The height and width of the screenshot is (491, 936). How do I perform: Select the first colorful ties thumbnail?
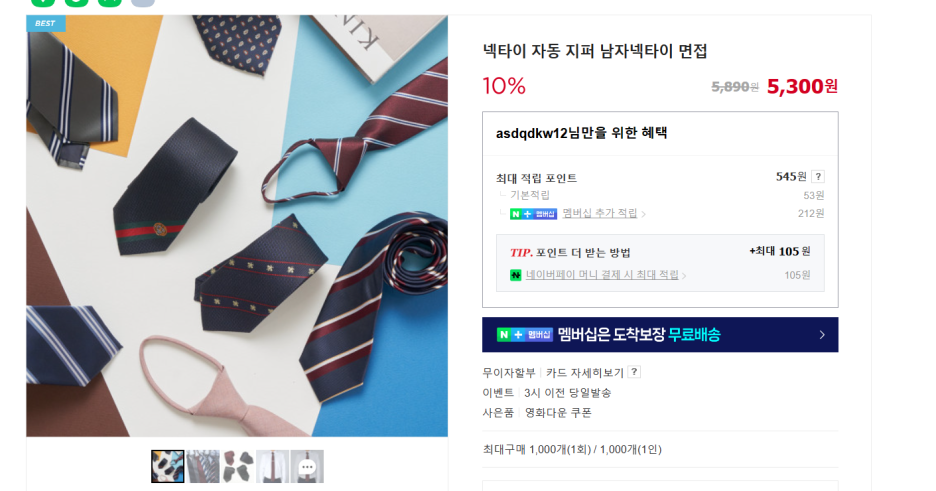(168, 467)
